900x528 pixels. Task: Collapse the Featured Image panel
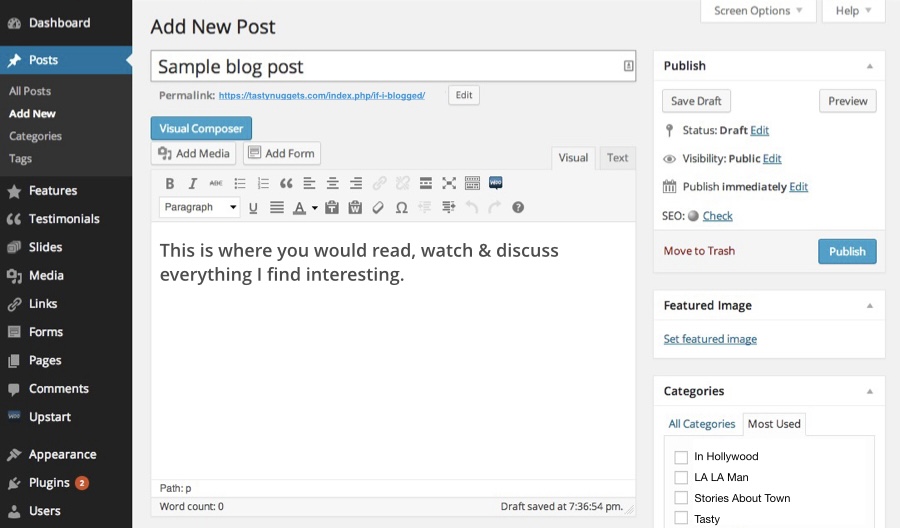click(x=870, y=306)
